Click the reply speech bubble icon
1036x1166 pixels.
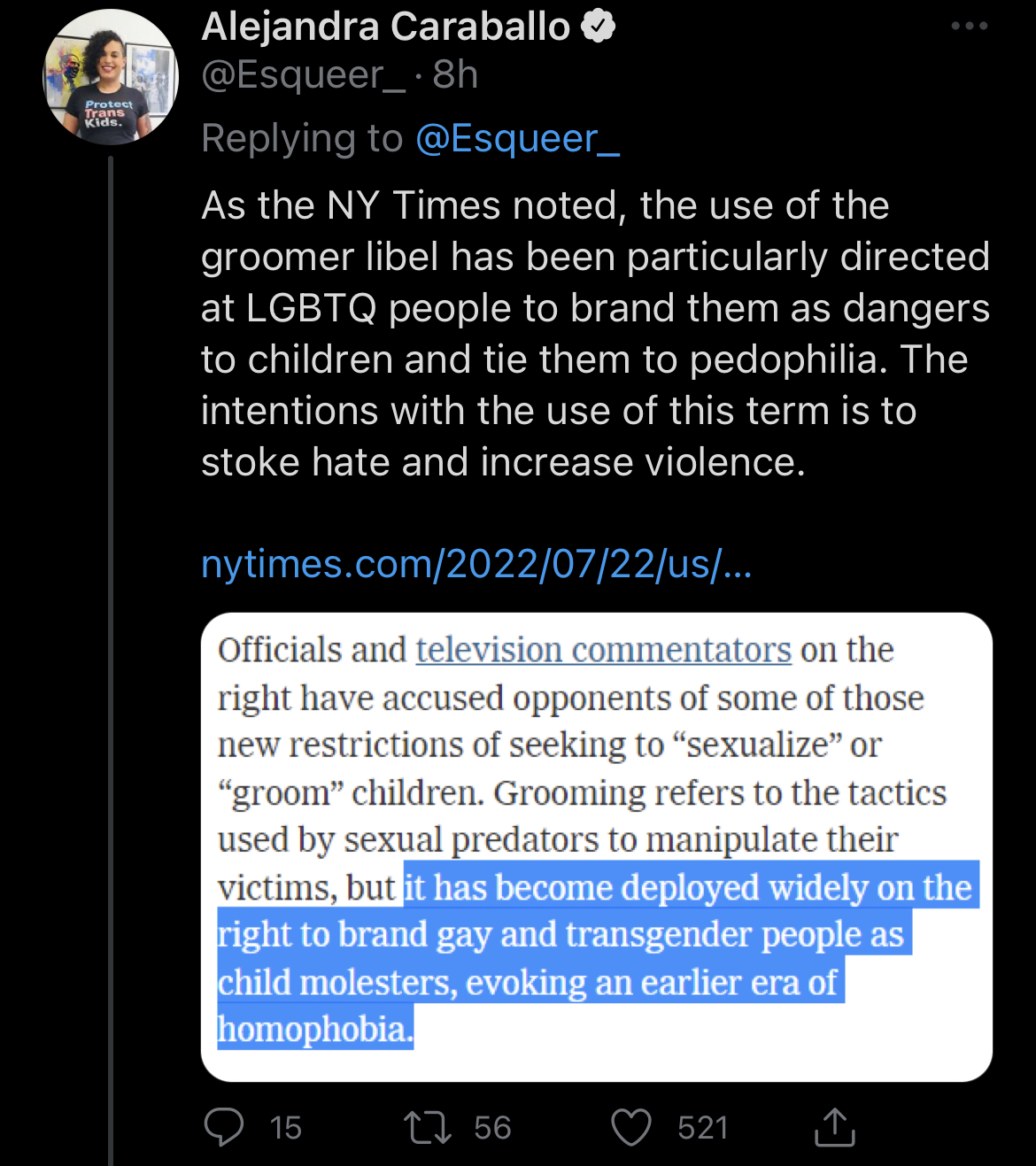click(224, 1127)
